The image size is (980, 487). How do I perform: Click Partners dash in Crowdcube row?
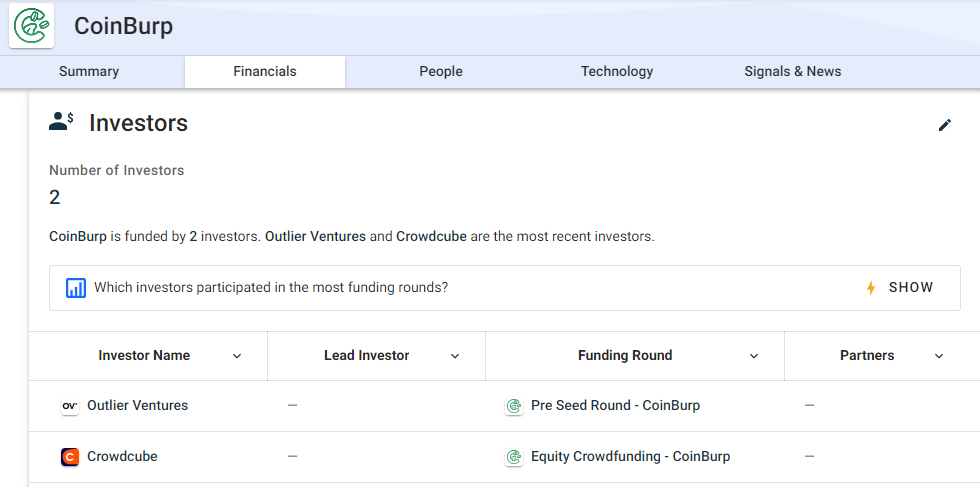(x=809, y=457)
